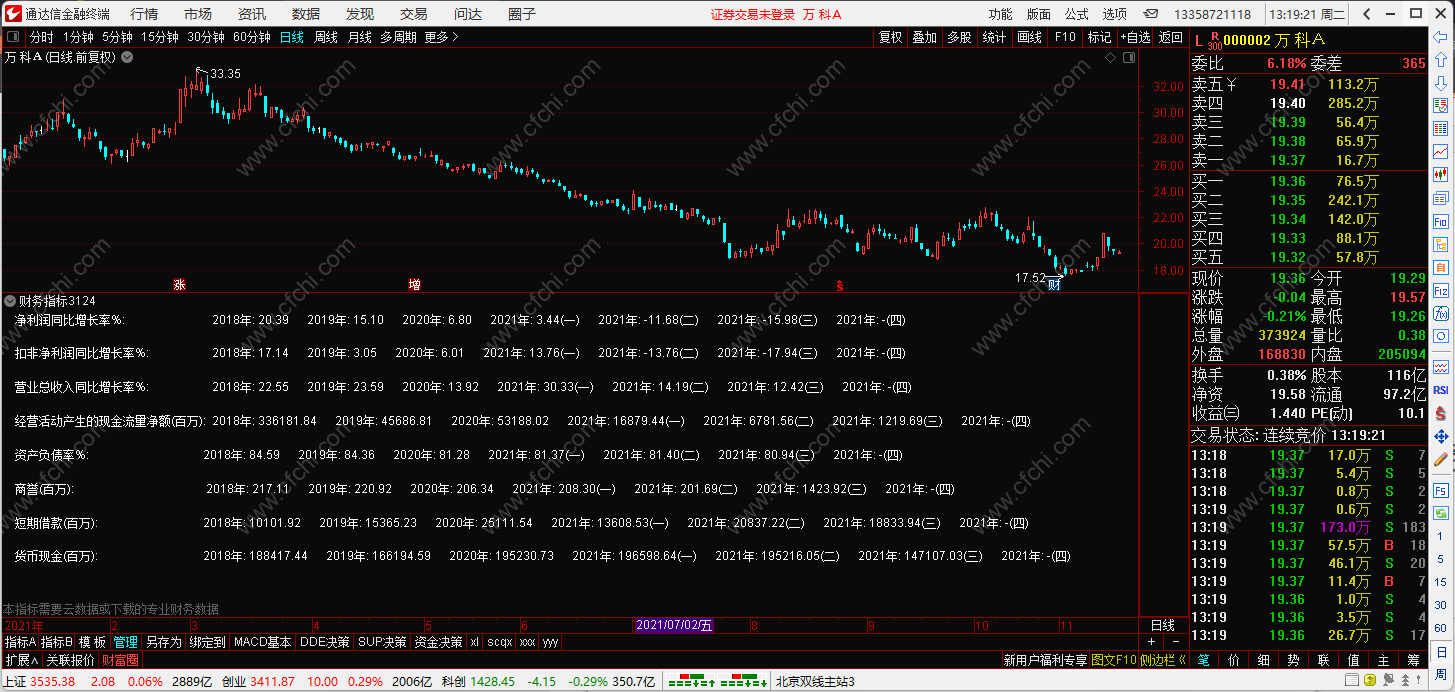The width and height of the screenshot is (1455, 692).
Task: Open the 资讯 menu
Action: click(252, 14)
